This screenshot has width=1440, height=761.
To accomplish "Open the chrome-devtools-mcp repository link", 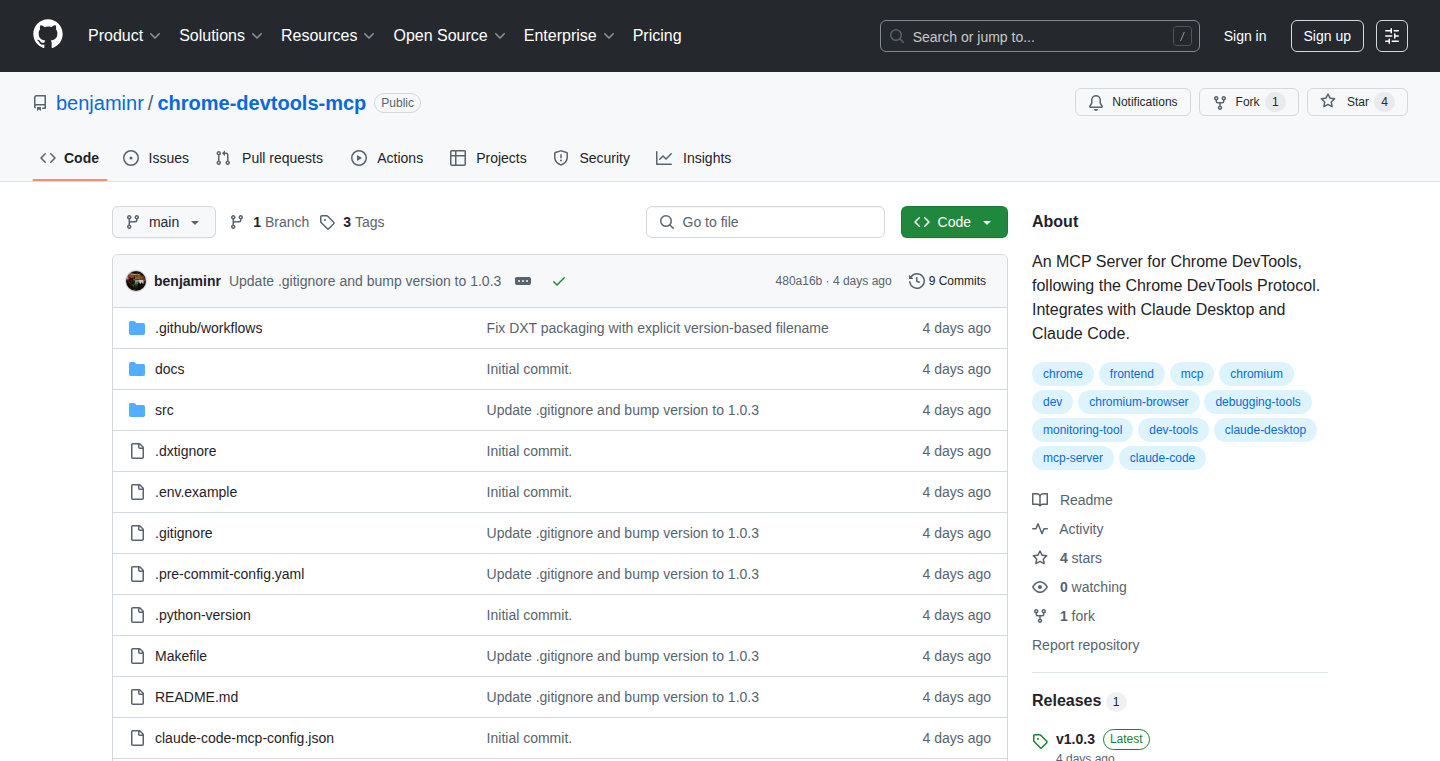I will tap(262, 103).
